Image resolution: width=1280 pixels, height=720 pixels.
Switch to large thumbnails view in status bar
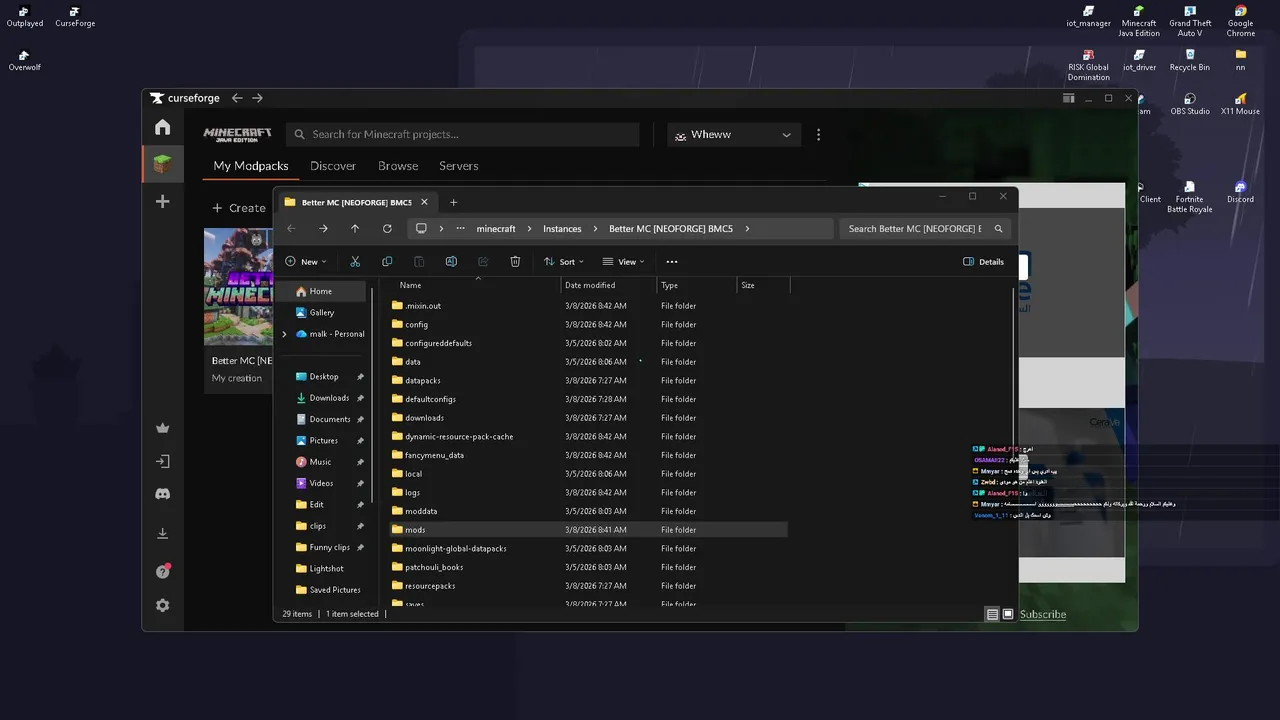tap(1008, 614)
